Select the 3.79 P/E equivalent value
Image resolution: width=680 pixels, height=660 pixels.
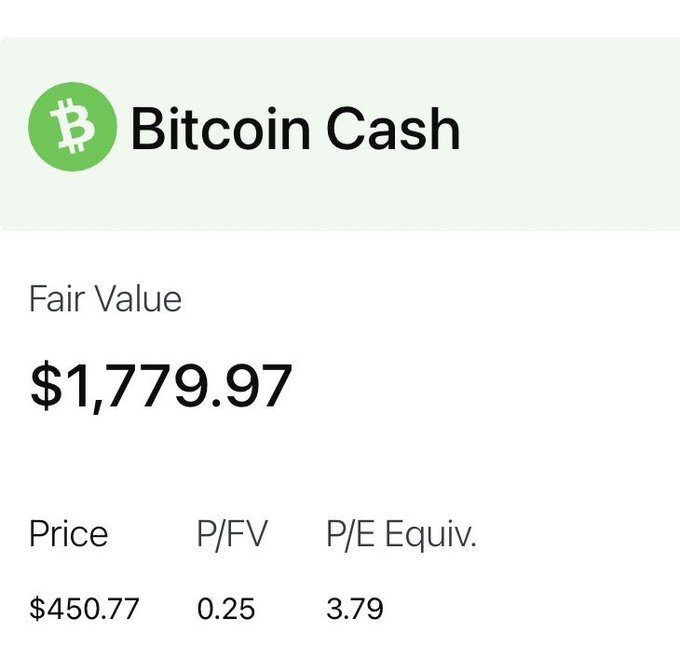pos(355,608)
